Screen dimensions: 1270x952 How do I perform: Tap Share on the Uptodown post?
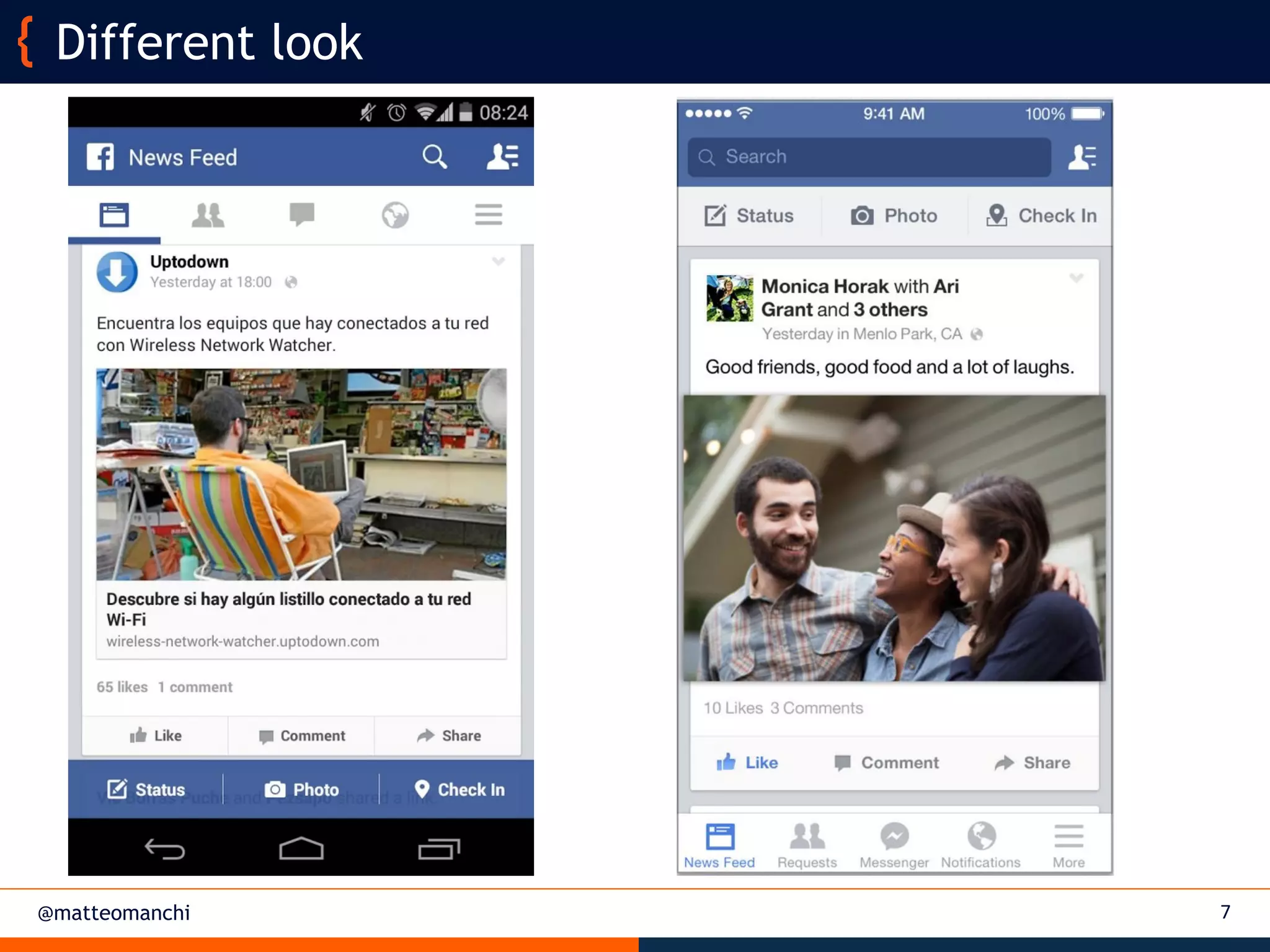click(x=449, y=736)
